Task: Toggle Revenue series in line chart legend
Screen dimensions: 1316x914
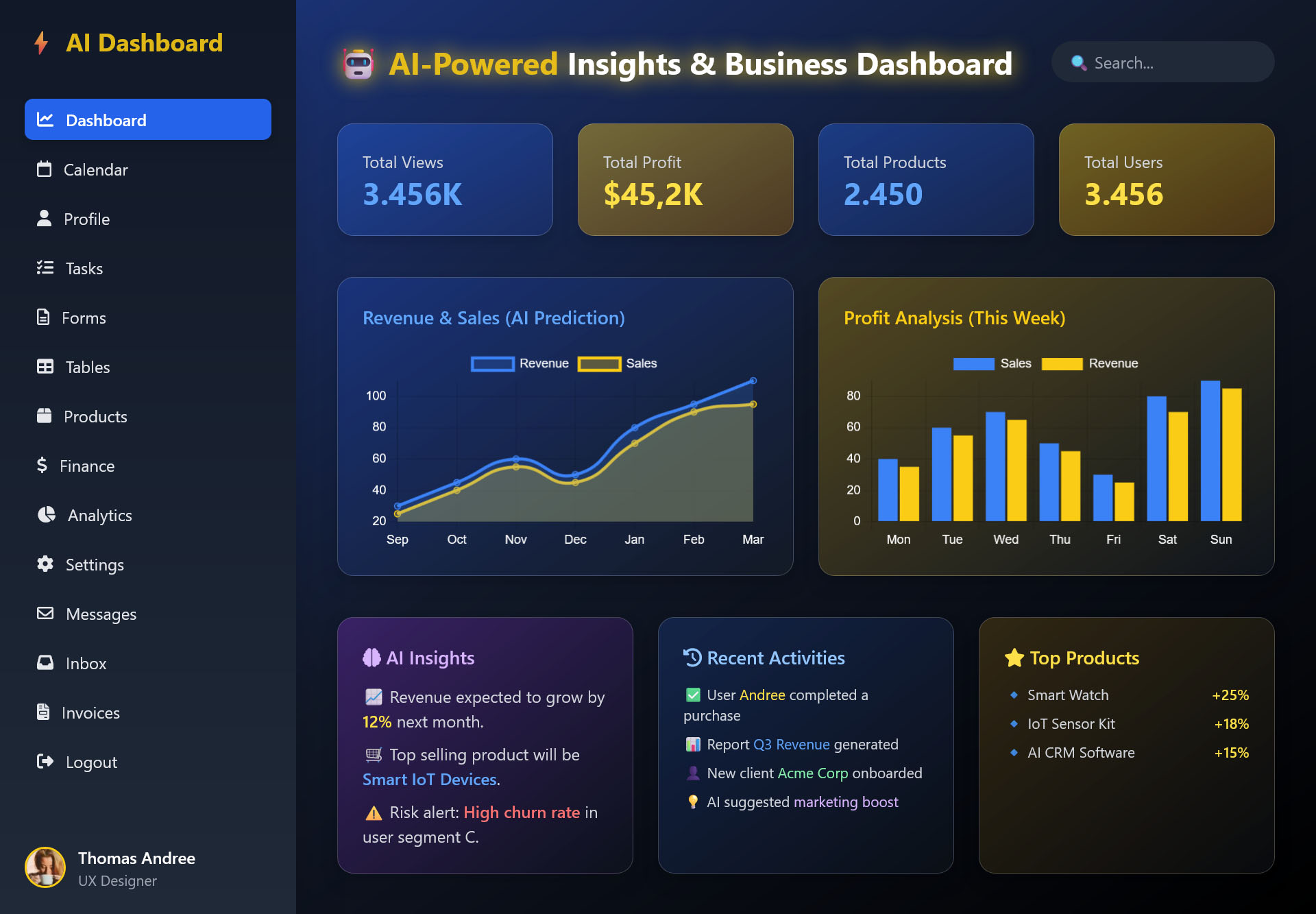Action: pyautogui.click(x=520, y=363)
